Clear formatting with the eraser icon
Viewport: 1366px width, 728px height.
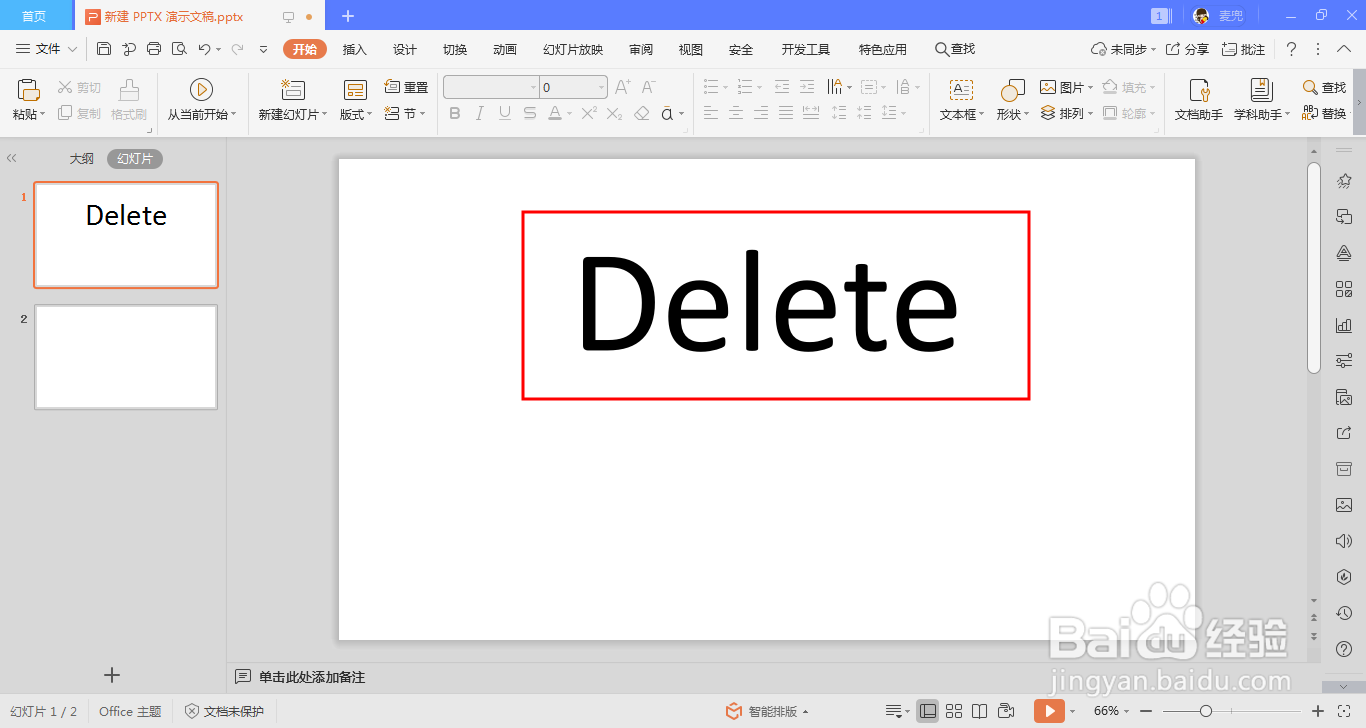[642, 113]
